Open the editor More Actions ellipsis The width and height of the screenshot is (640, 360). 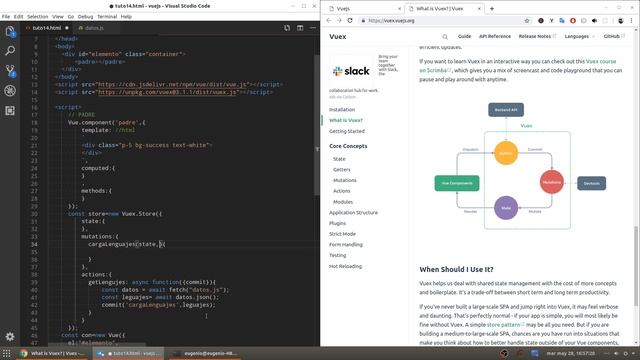pos(313,28)
